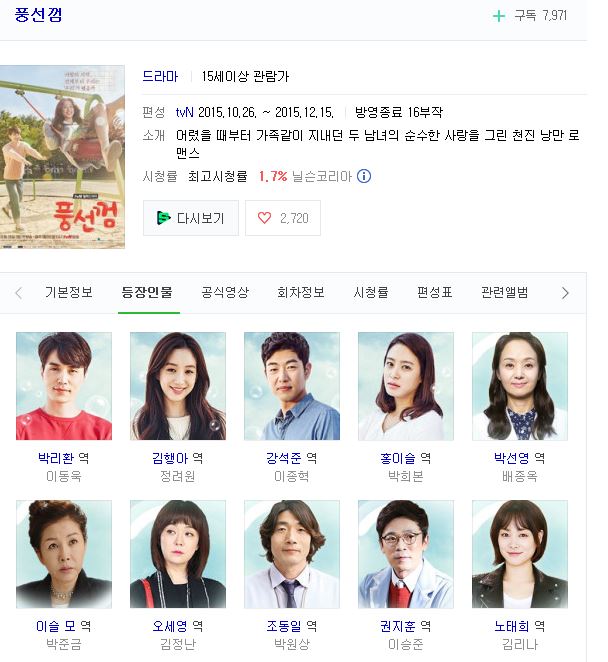Open the 관련앨범 tab
The image size is (608, 662).
tap(505, 292)
